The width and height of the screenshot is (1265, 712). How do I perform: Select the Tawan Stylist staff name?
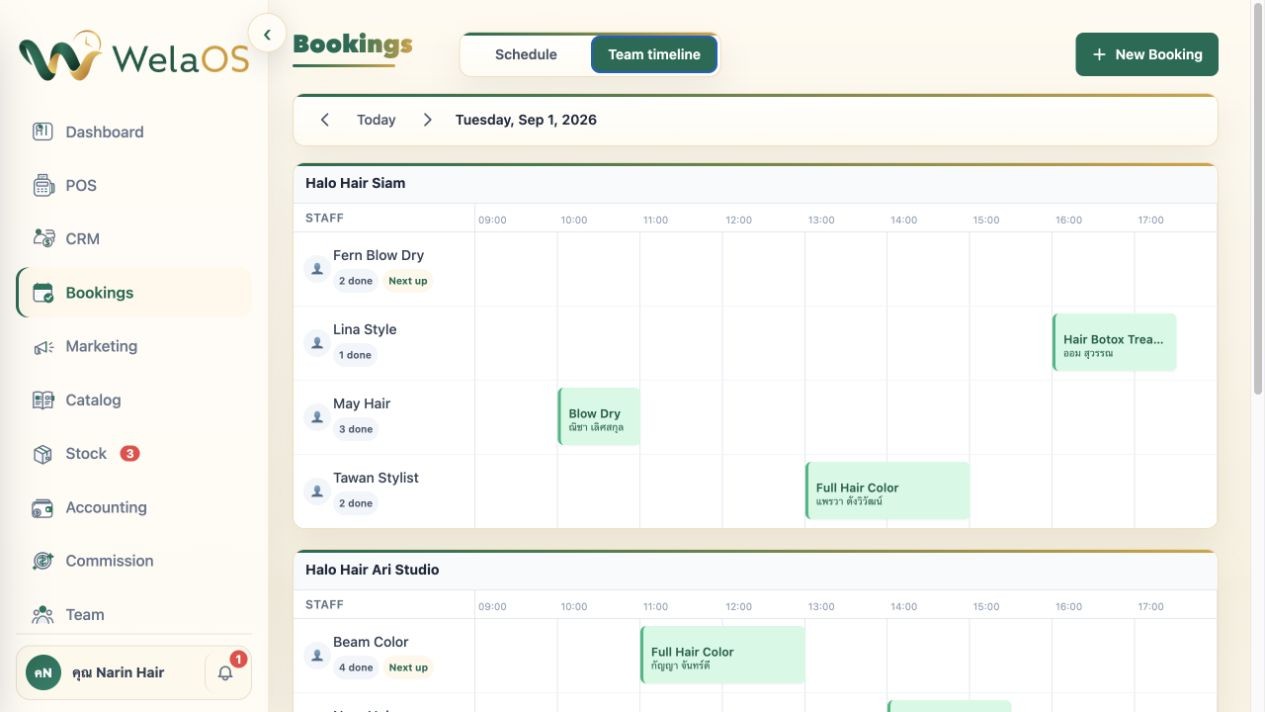(376, 477)
